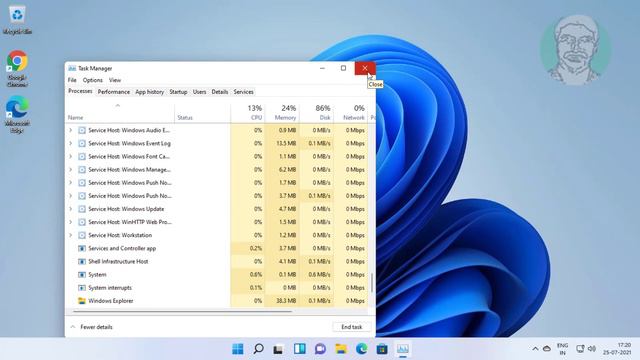Screen dimensions: 640x360
Task: Select the System interrupts row text
Action: (110, 288)
